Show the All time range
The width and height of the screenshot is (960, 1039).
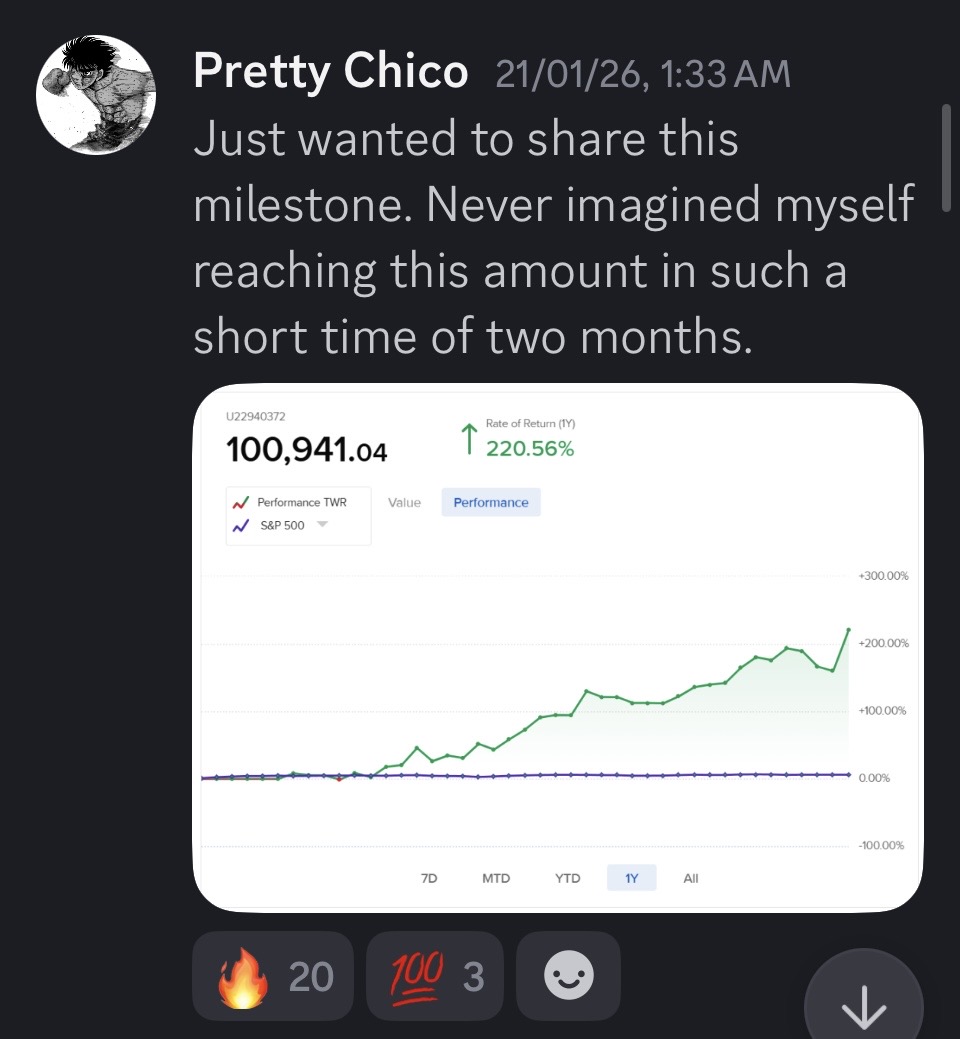click(x=691, y=878)
